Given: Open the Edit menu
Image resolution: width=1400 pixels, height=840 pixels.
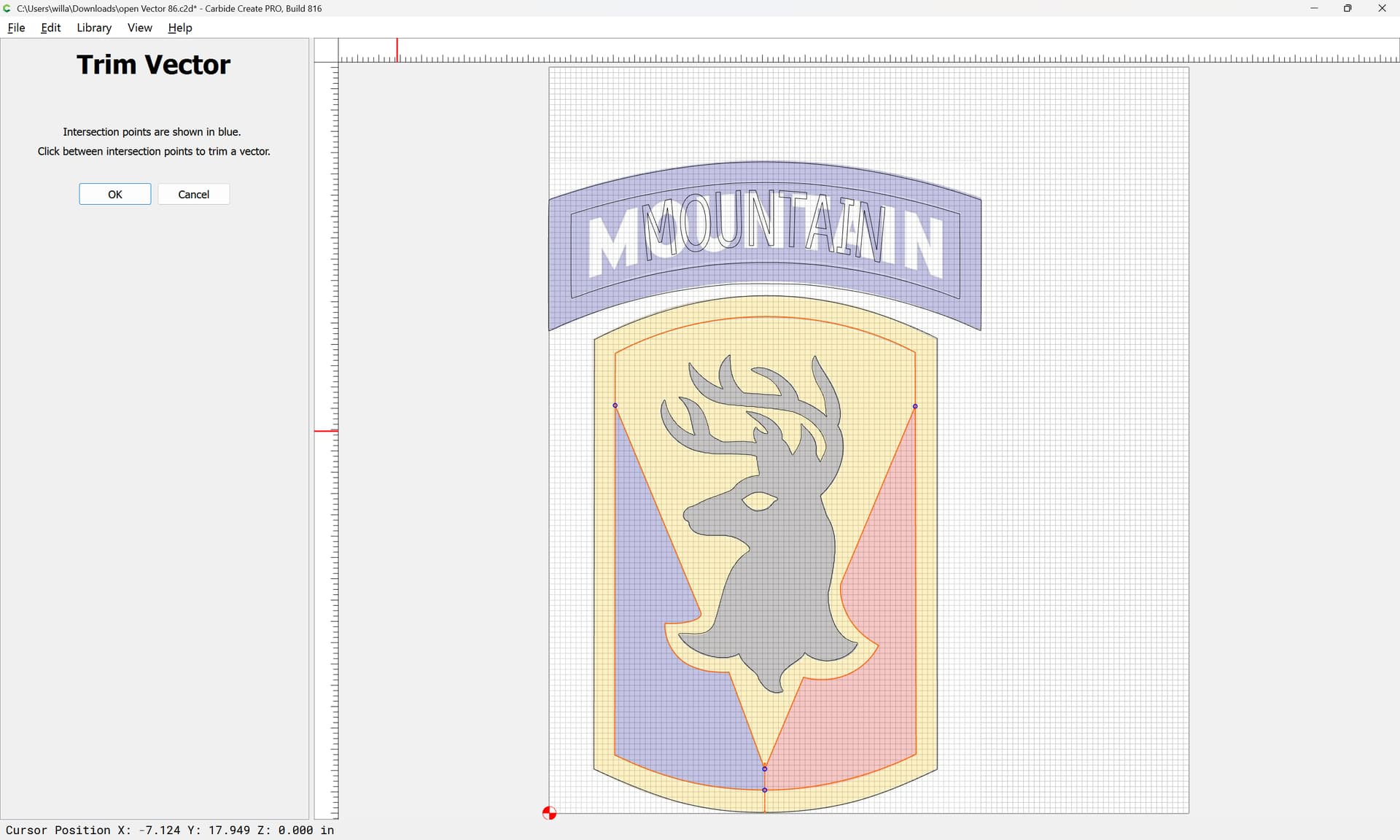Looking at the screenshot, I should [x=51, y=28].
